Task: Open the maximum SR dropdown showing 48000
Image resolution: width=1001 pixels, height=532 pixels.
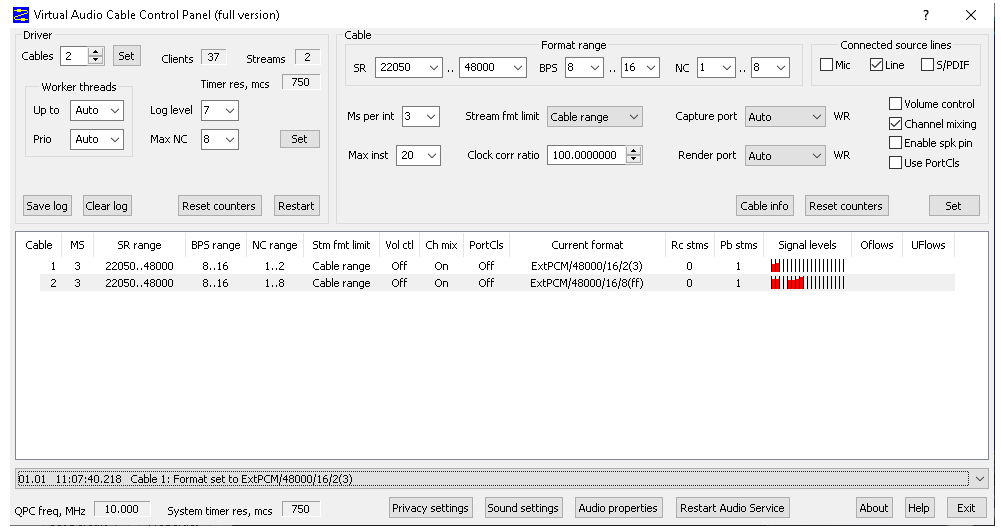Action: (493, 67)
